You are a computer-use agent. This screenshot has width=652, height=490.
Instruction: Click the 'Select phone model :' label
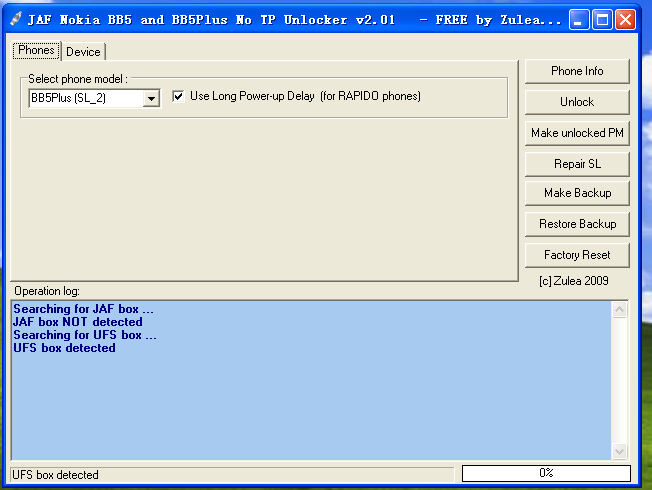pos(78,79)
